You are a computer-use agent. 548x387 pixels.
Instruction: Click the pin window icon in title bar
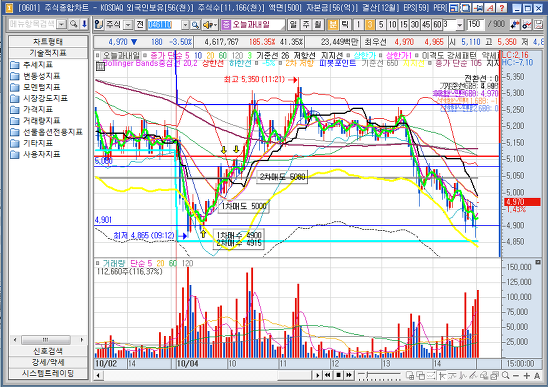click(478, 8)
